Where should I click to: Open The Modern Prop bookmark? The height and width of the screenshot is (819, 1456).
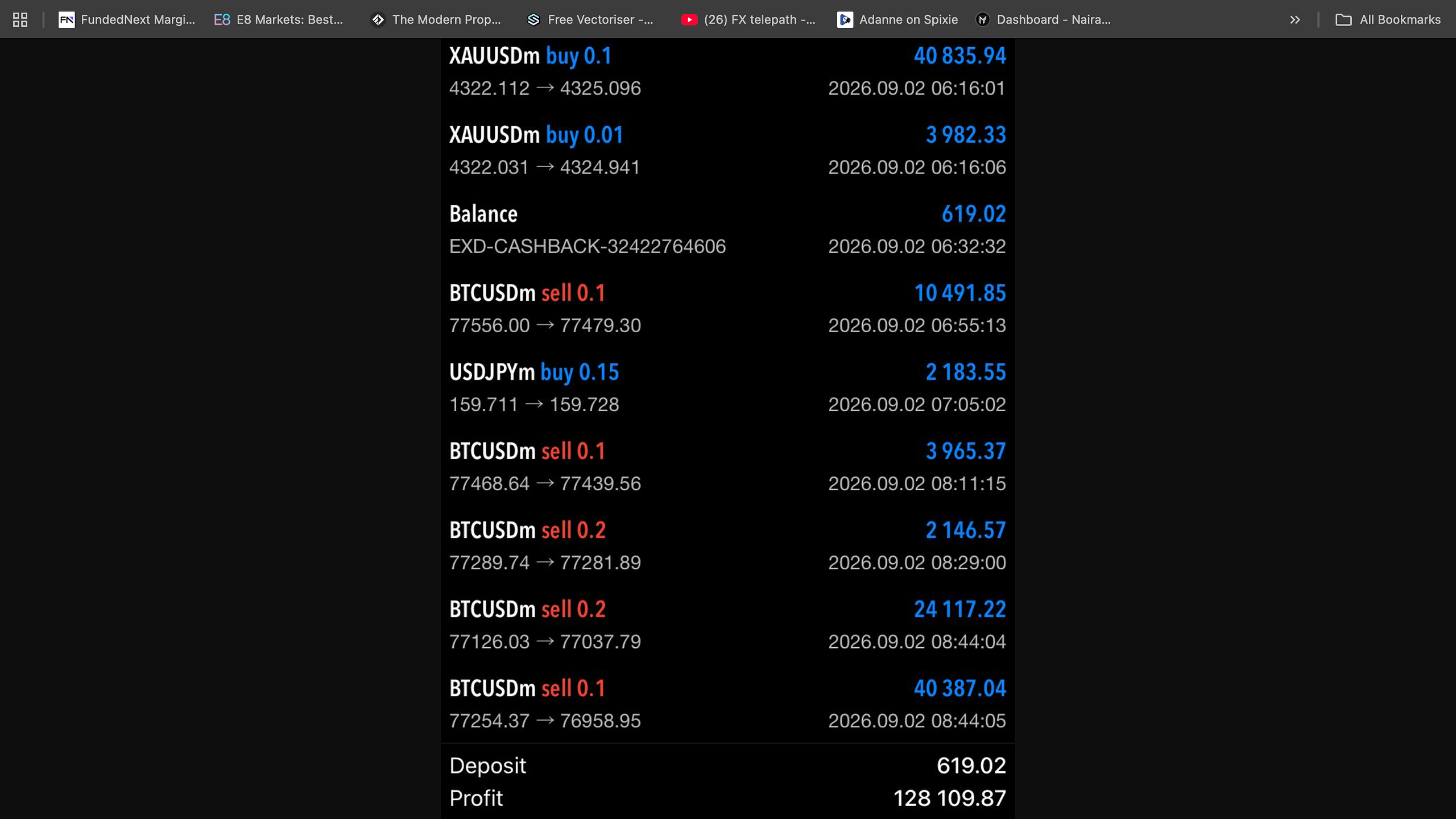tap(436, 19)
